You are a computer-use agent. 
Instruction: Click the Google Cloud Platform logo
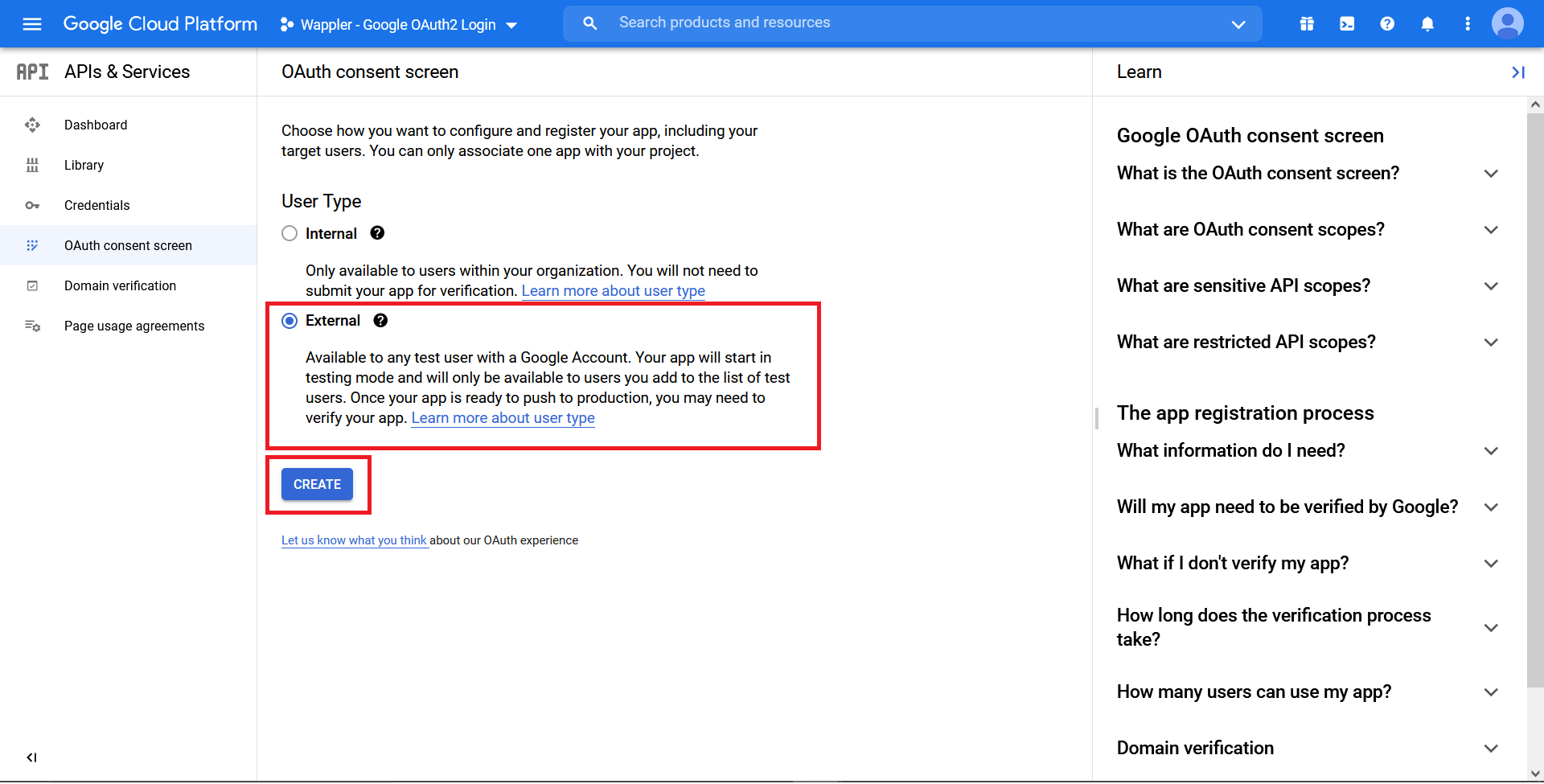[x=160, y=24]
